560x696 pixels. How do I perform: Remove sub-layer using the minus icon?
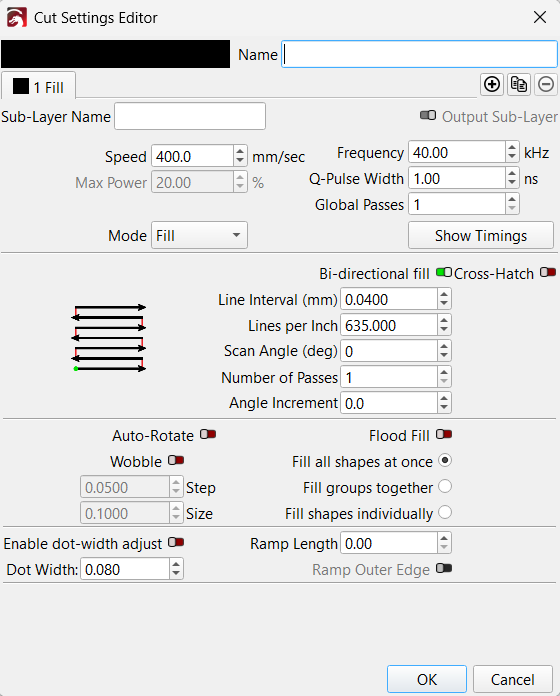[546, 84]
